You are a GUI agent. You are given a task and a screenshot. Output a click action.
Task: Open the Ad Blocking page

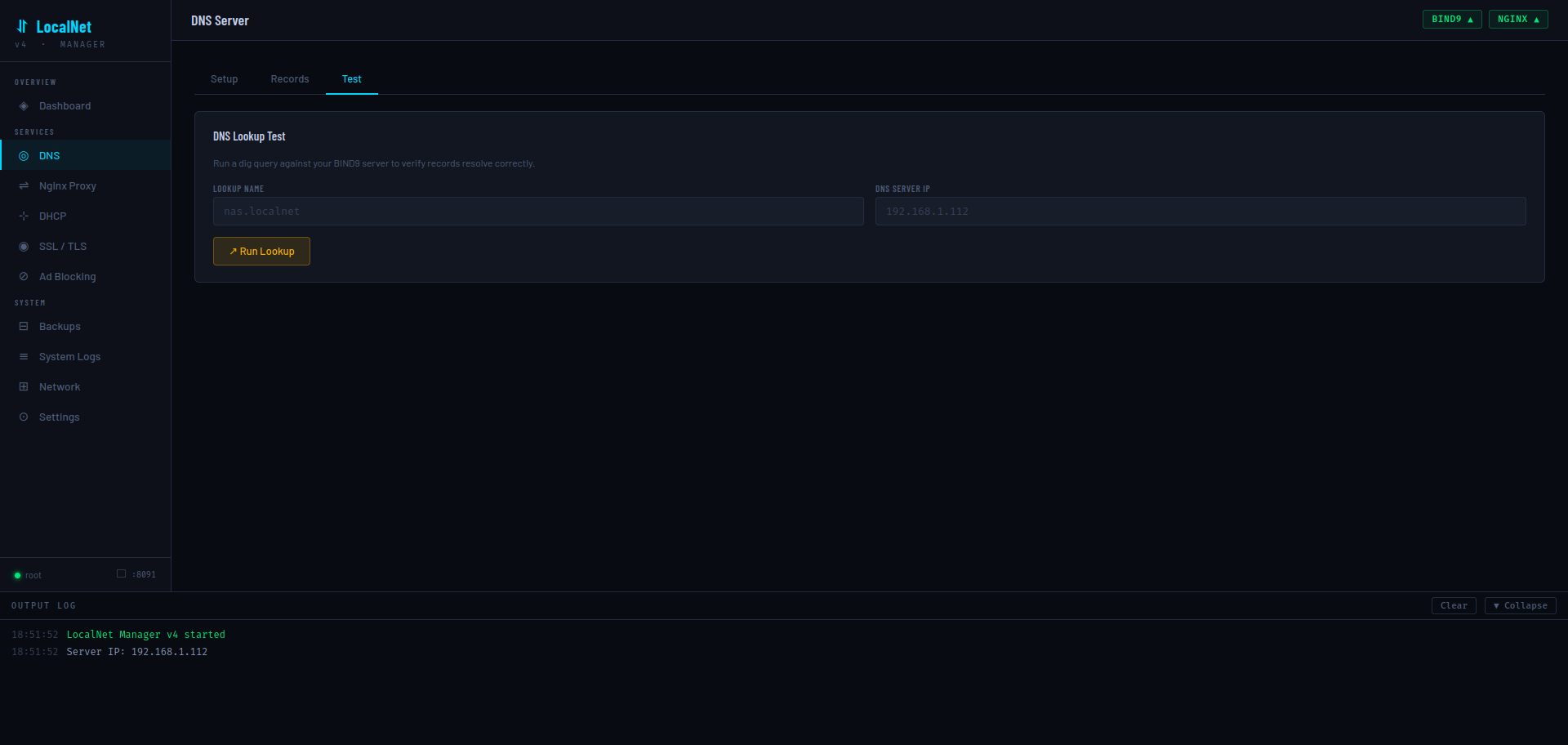(85, 277)
